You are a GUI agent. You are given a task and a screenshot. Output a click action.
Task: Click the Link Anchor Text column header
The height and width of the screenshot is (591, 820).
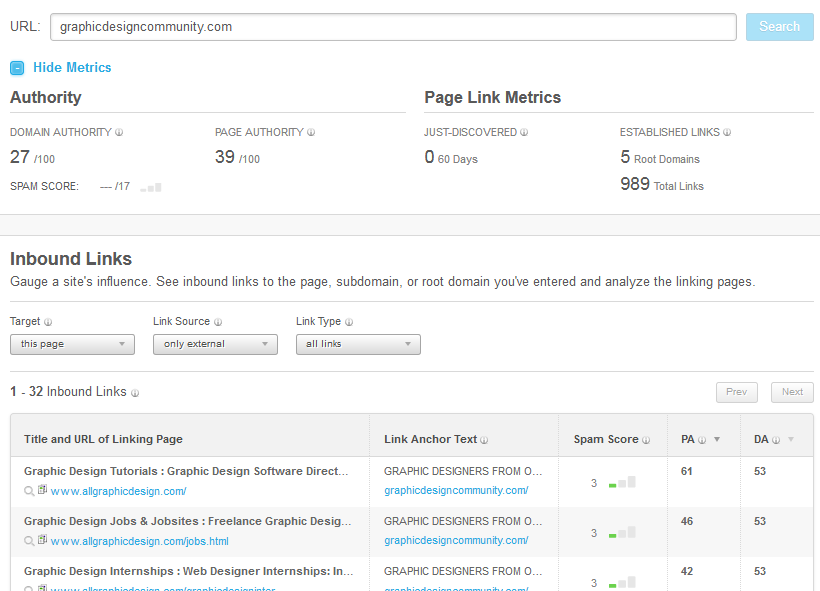[x=430, y=439]
